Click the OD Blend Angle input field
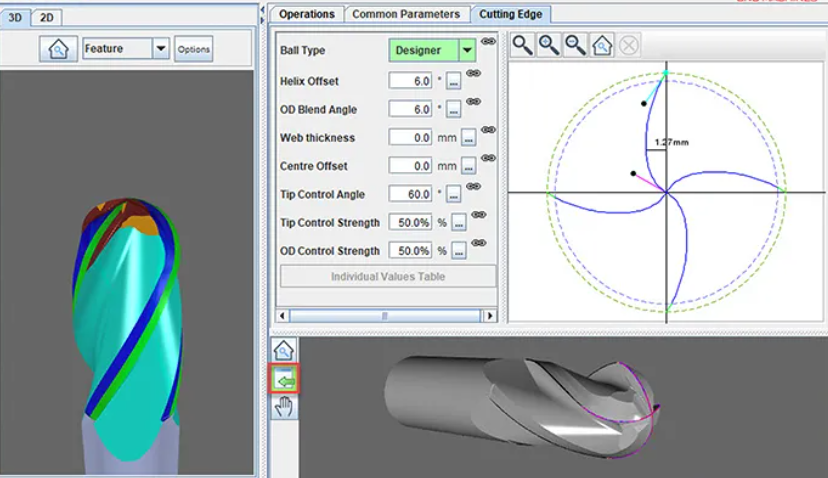The width and height of the screenshot is (828, 478). [x=410, y=109]
